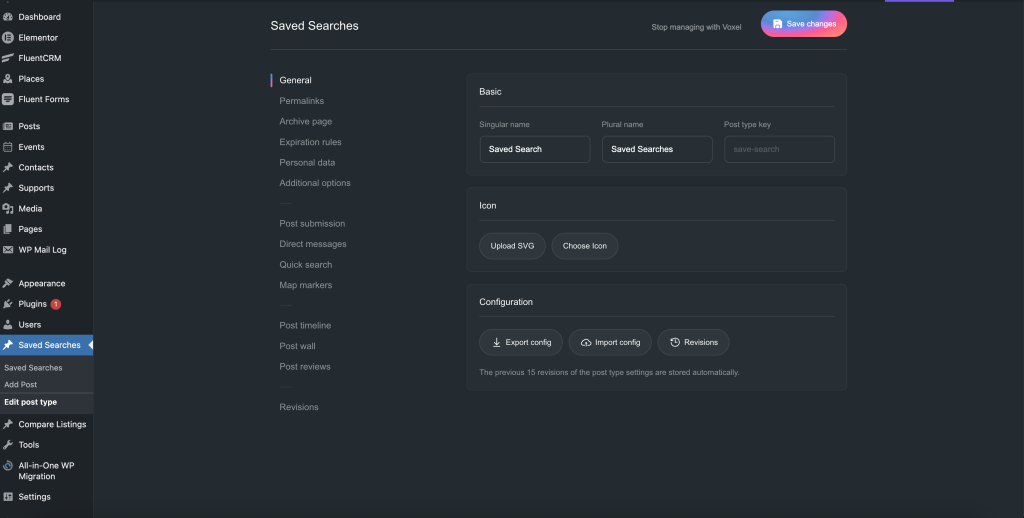
Task: Open Fluent Forms icon in sidebar
Action: [8, 99]
